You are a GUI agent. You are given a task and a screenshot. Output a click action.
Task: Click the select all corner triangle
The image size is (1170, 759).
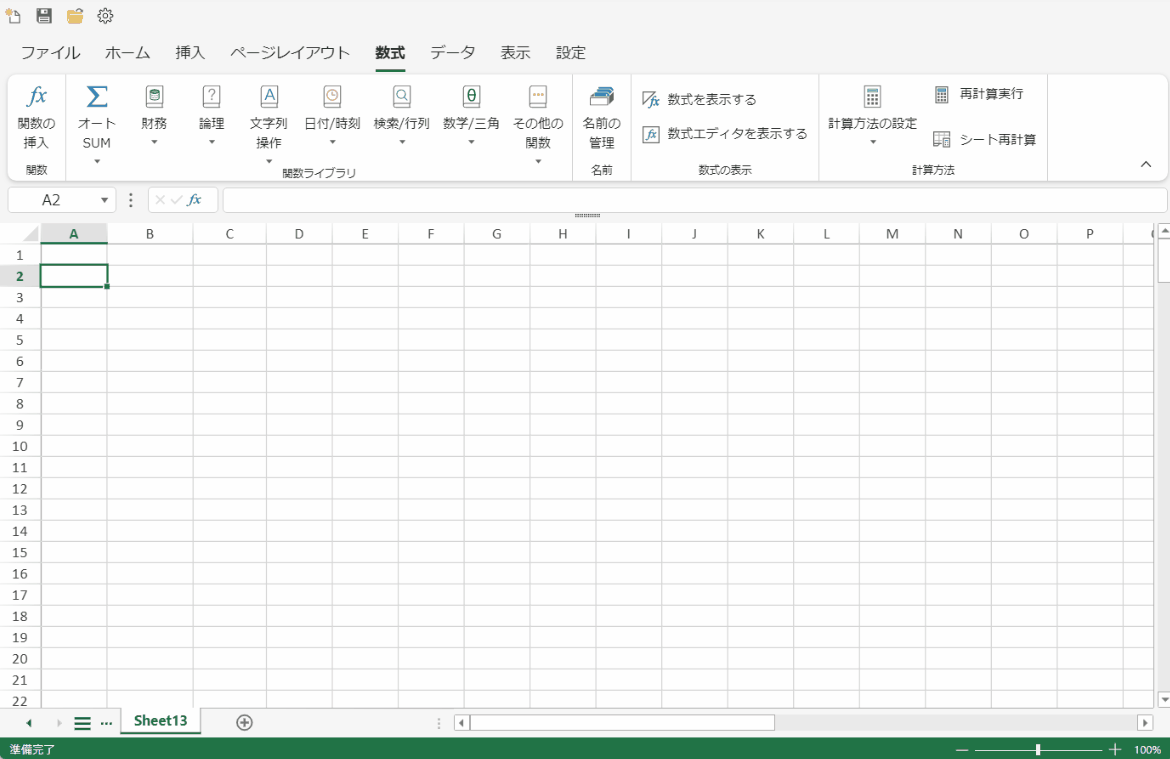pyautogui.click(x=31, y=234)
